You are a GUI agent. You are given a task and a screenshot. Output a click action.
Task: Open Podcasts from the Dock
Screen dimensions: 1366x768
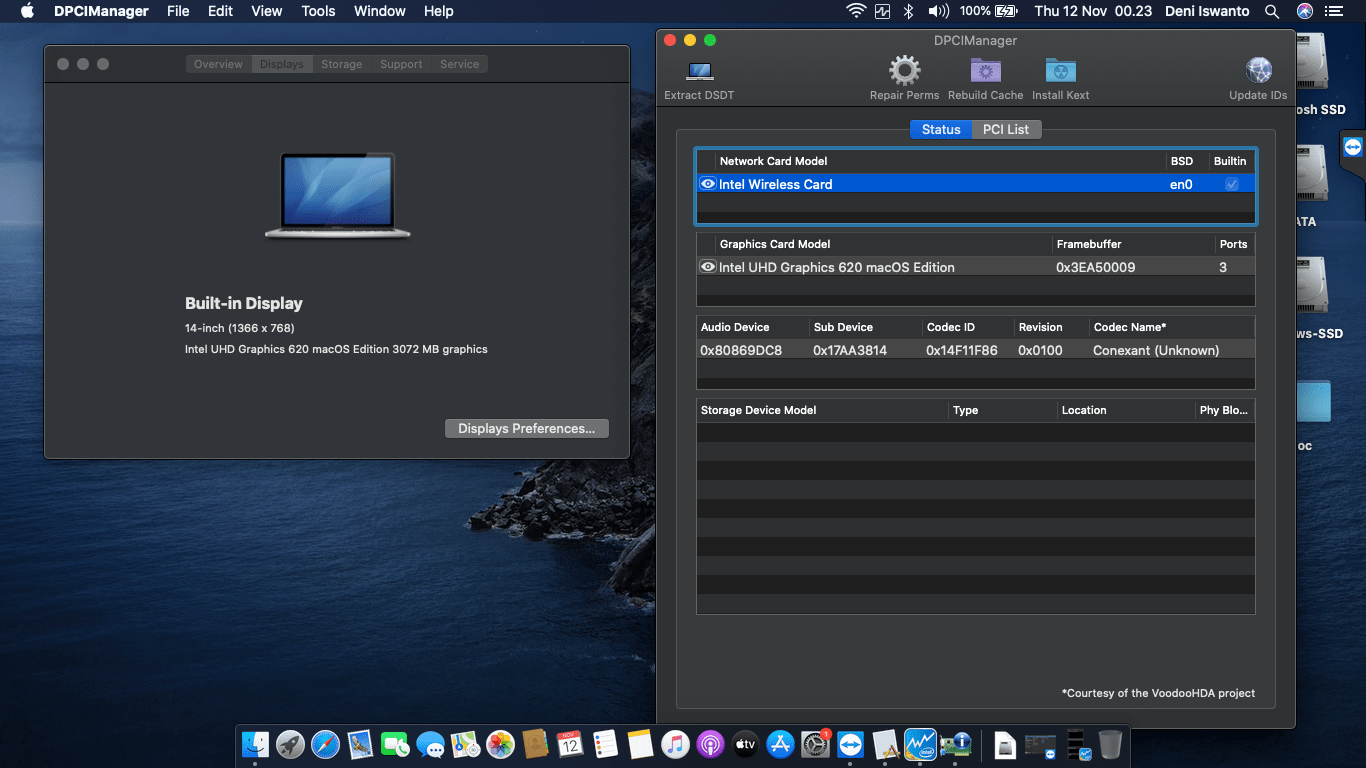710,744
